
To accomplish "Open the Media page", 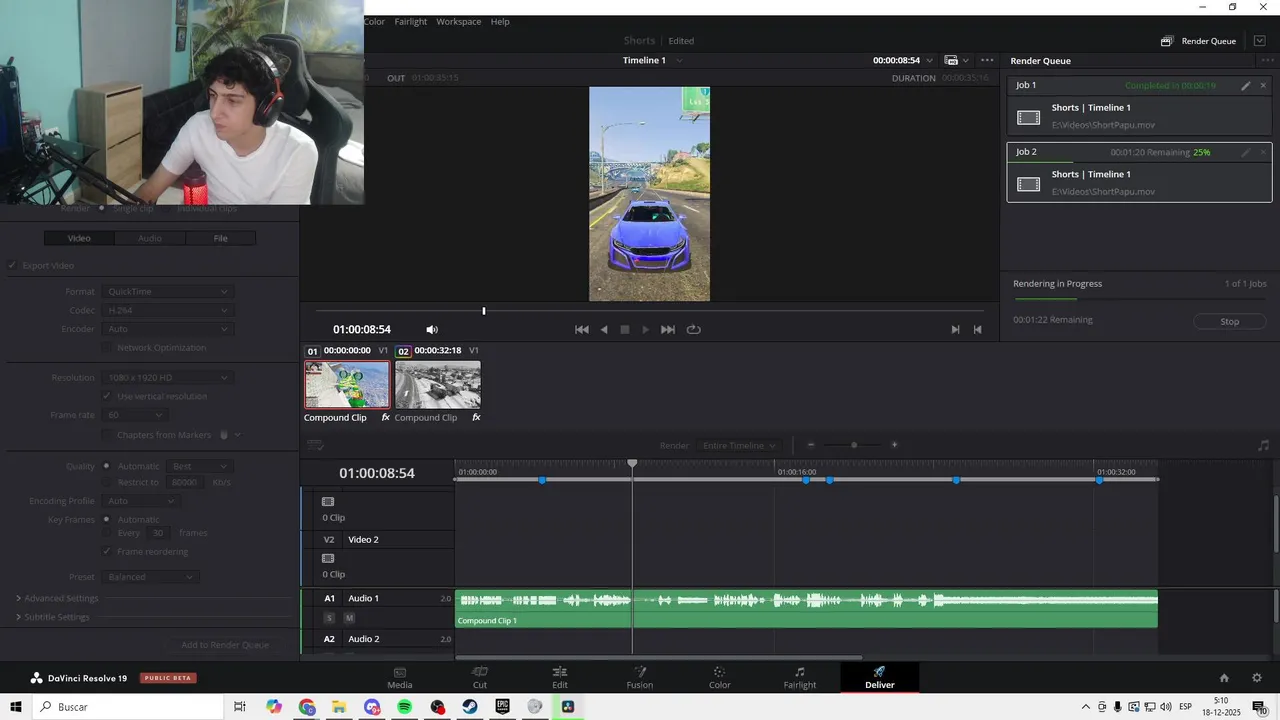I will pyautogui.click(x=400, y=677).
